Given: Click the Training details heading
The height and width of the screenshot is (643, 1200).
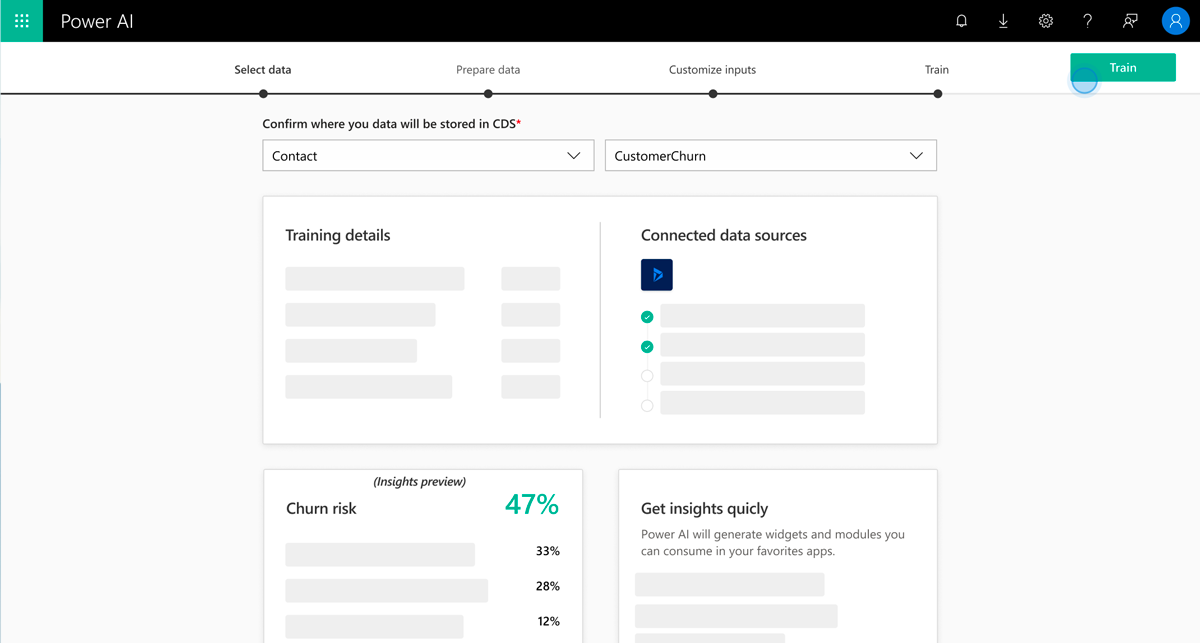Looking at the screenshot, I should click(x=338, y=236).
